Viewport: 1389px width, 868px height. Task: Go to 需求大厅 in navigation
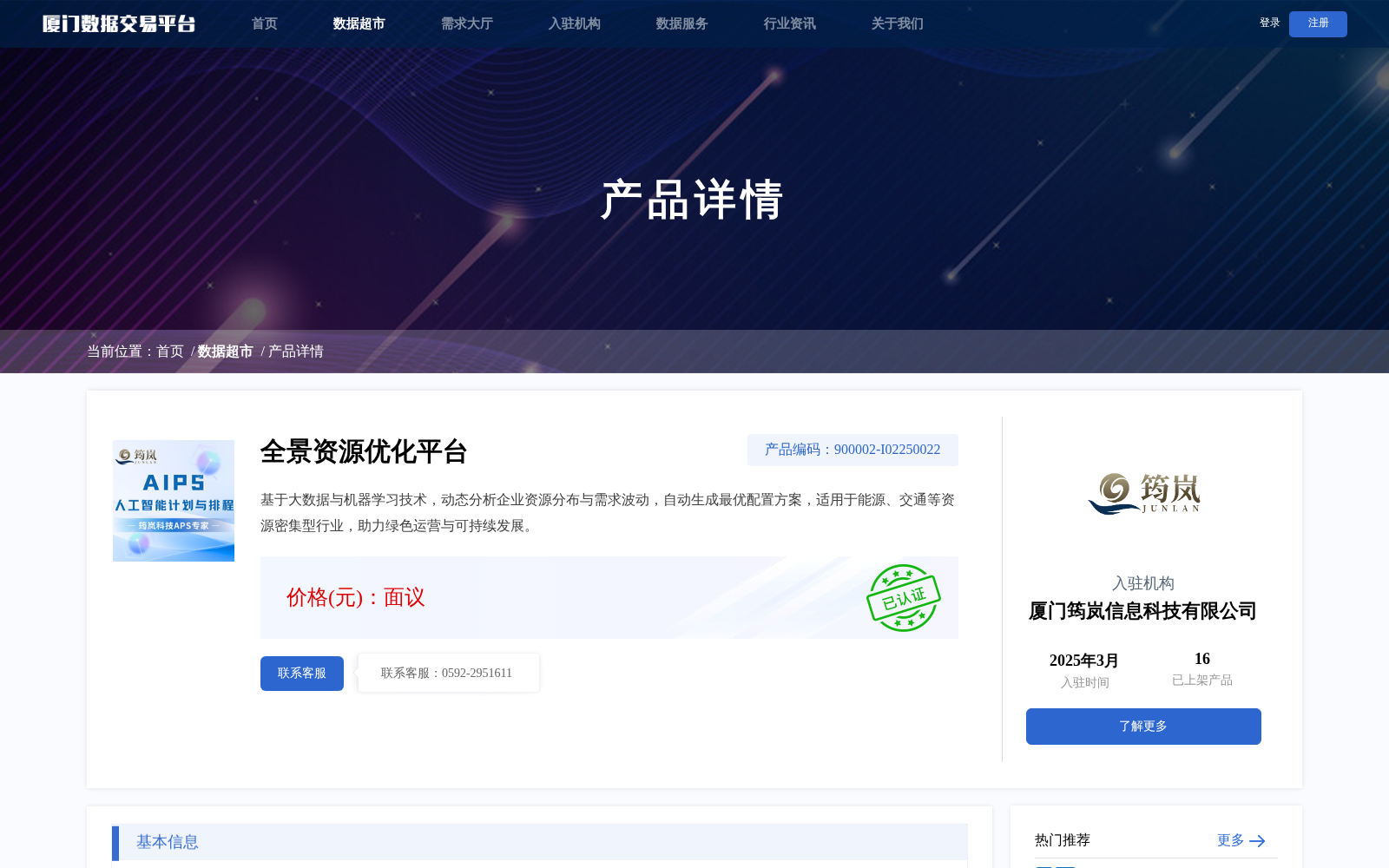tap(466, 23)
